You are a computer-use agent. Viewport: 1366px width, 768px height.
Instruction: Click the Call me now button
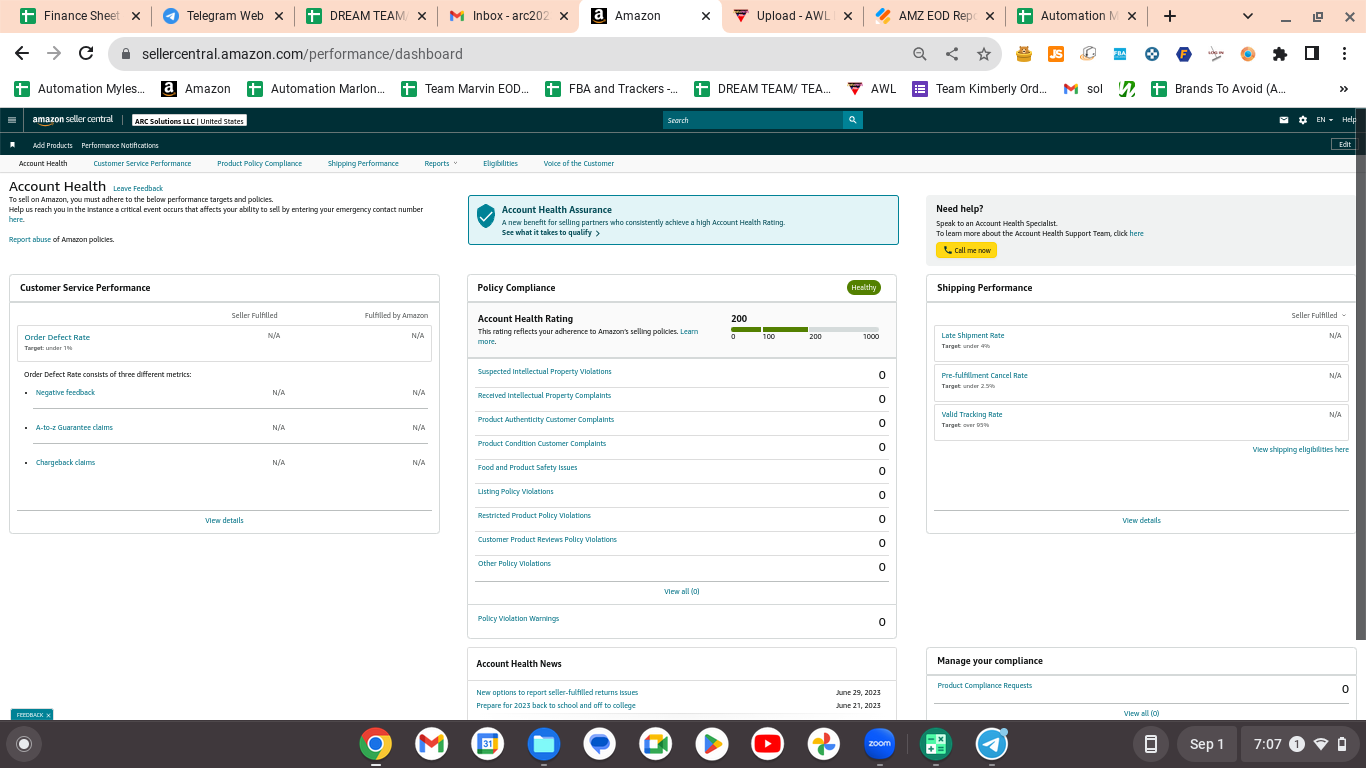click(x=966, y=250)
